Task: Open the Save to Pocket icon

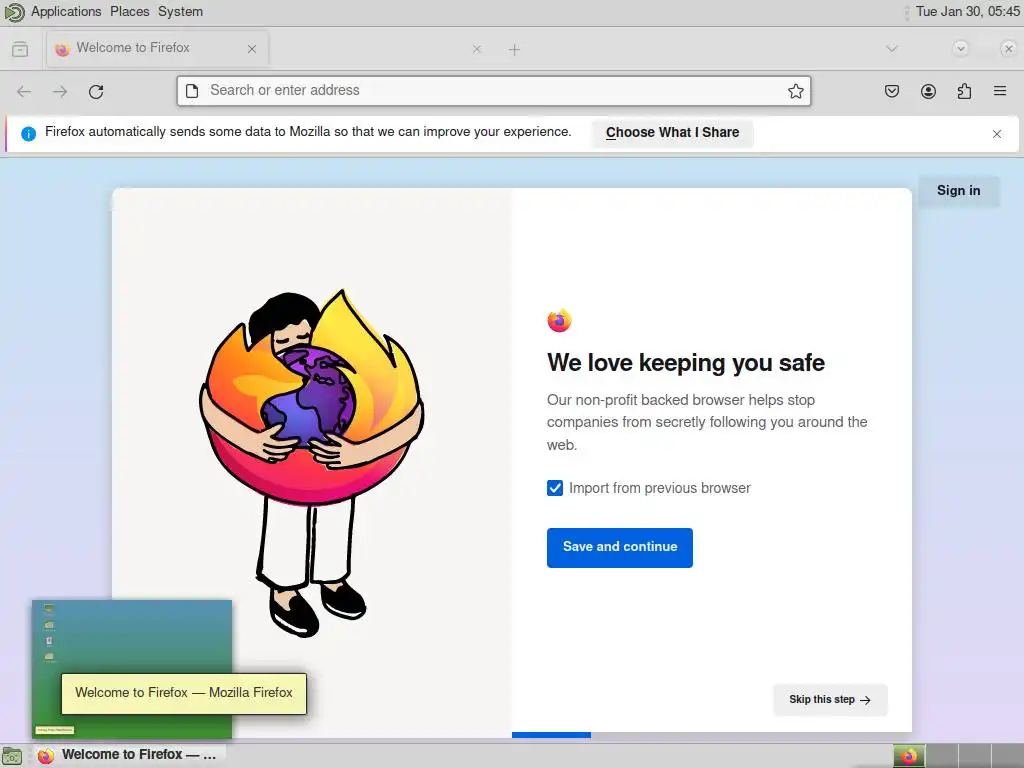Action: [892, 91]
